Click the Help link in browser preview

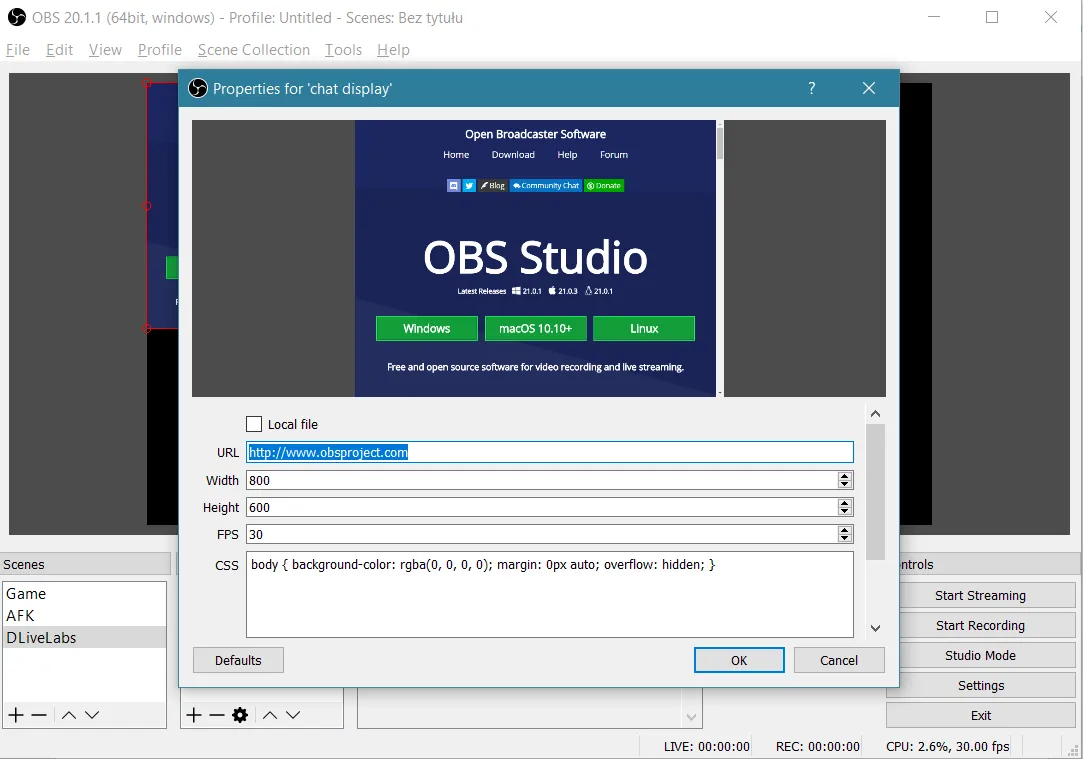(x=567, y=155)
